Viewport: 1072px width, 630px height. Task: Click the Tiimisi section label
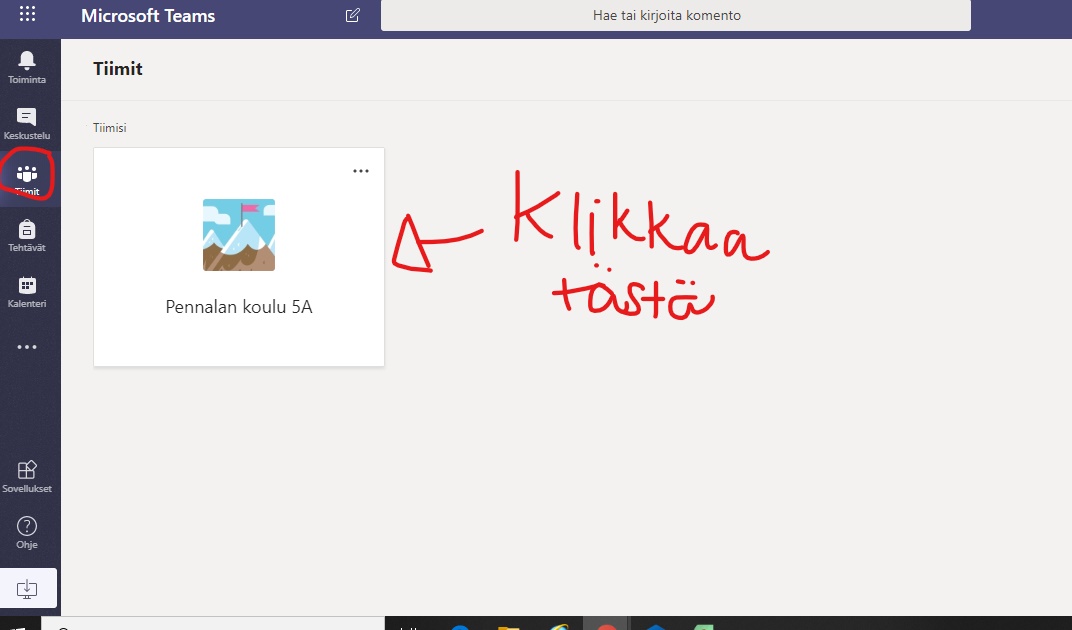(110, 128)
